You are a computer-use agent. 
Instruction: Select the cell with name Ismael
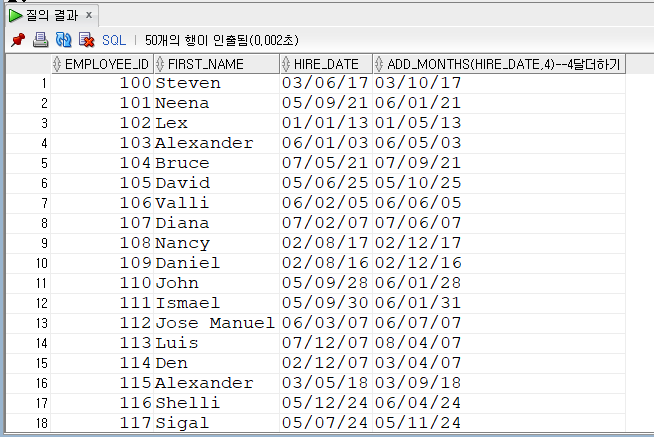coord(216,304)
